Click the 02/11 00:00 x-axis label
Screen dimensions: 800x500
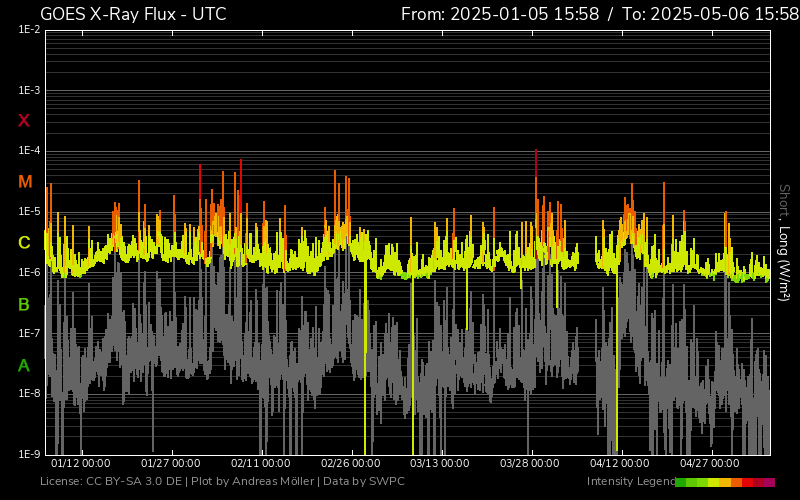click(x=261, y=463)
